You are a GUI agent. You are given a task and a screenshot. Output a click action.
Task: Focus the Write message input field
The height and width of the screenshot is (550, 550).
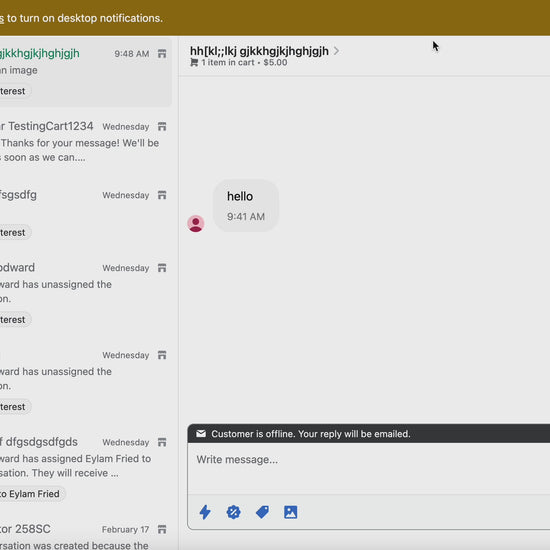369,468
